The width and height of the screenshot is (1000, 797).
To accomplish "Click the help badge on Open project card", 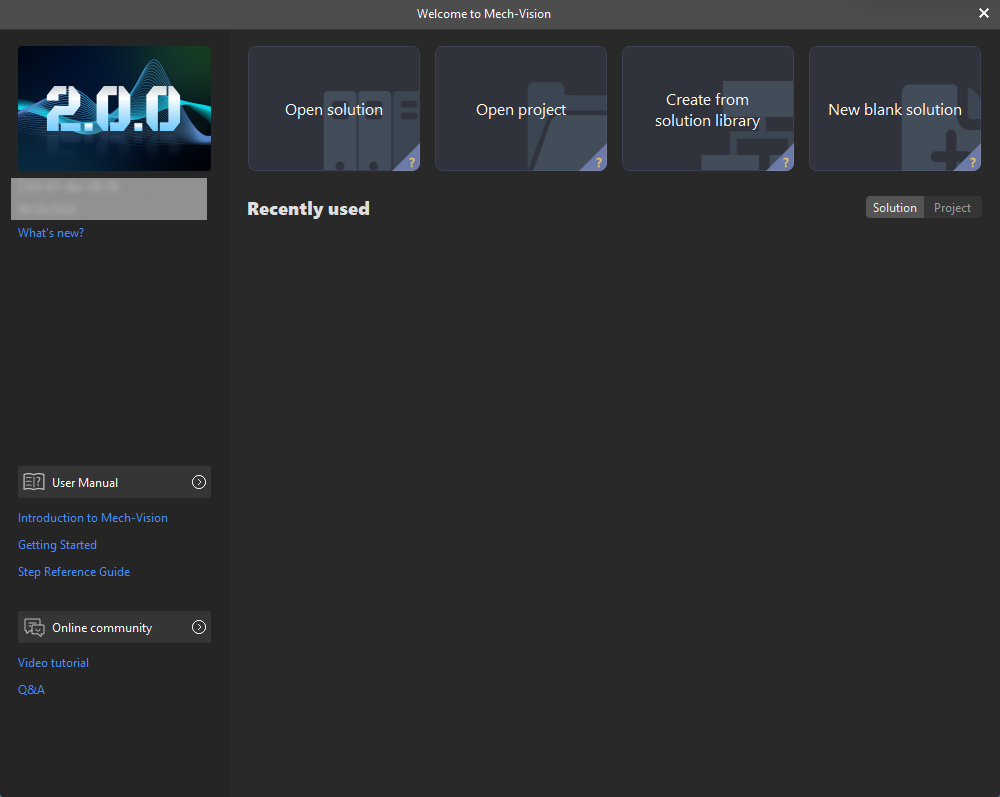I will (598, 162).
